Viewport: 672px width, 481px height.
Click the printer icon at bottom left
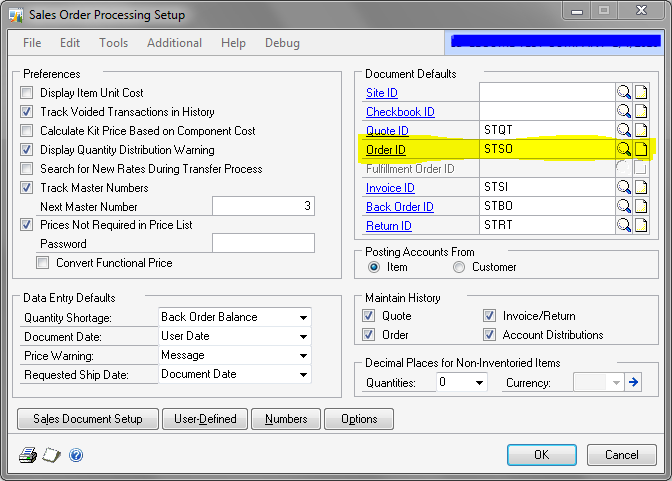[x=27, y=455]
